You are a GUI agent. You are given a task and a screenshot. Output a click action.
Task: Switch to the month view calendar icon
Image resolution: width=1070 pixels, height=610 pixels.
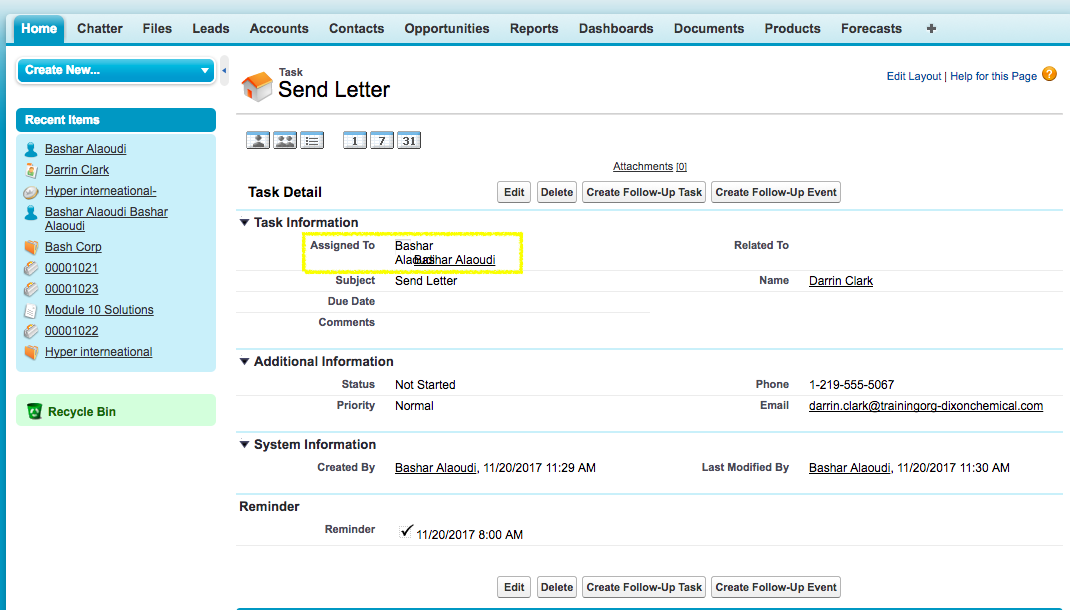pos(408,141)
